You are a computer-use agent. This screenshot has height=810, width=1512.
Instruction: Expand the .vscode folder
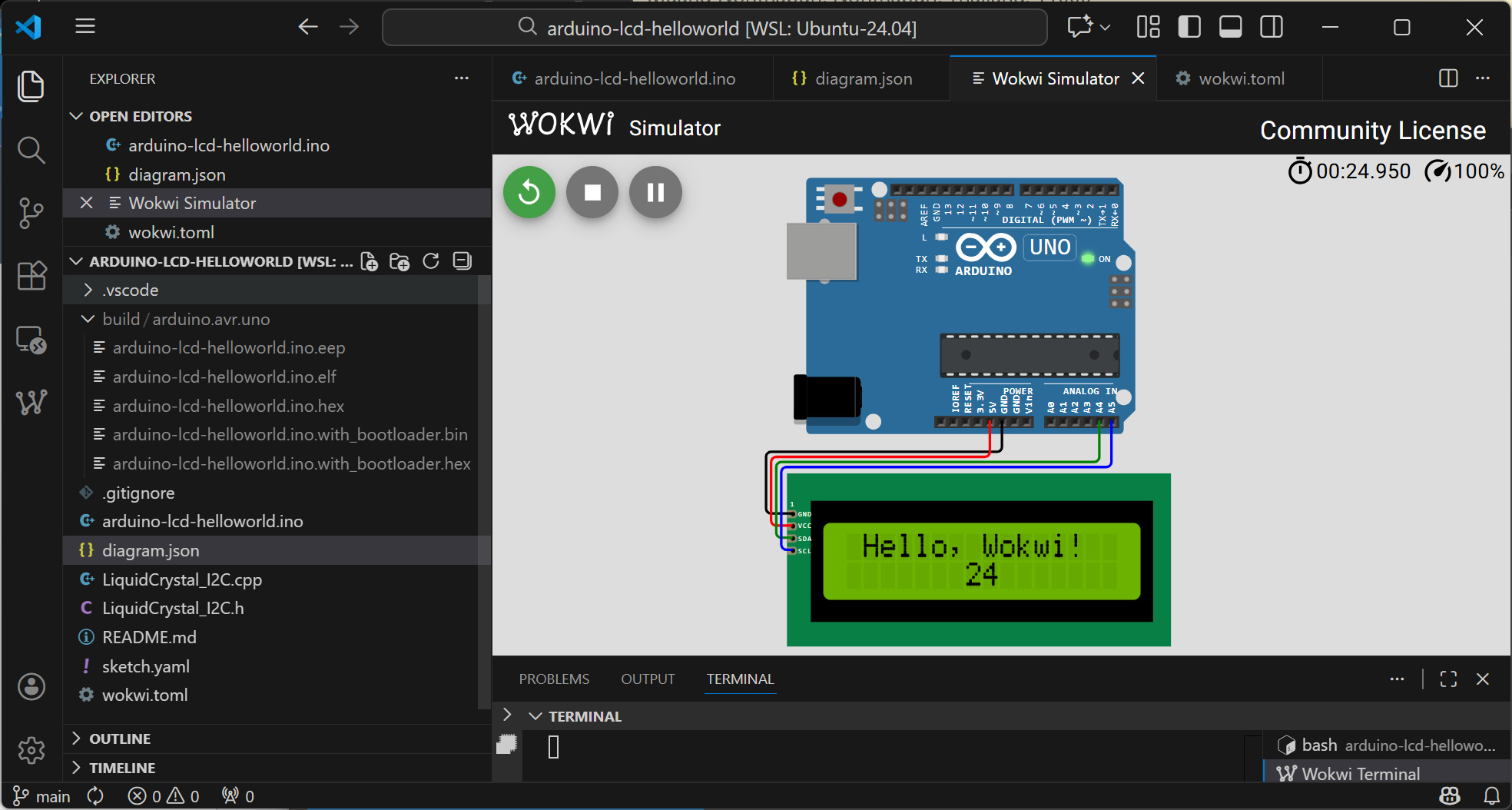click(x=131, y=290)
